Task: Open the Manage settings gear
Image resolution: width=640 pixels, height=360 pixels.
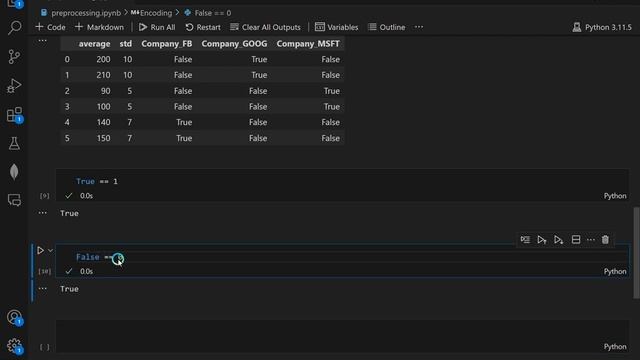Action: pyautogui.click(x=14, y=346)
